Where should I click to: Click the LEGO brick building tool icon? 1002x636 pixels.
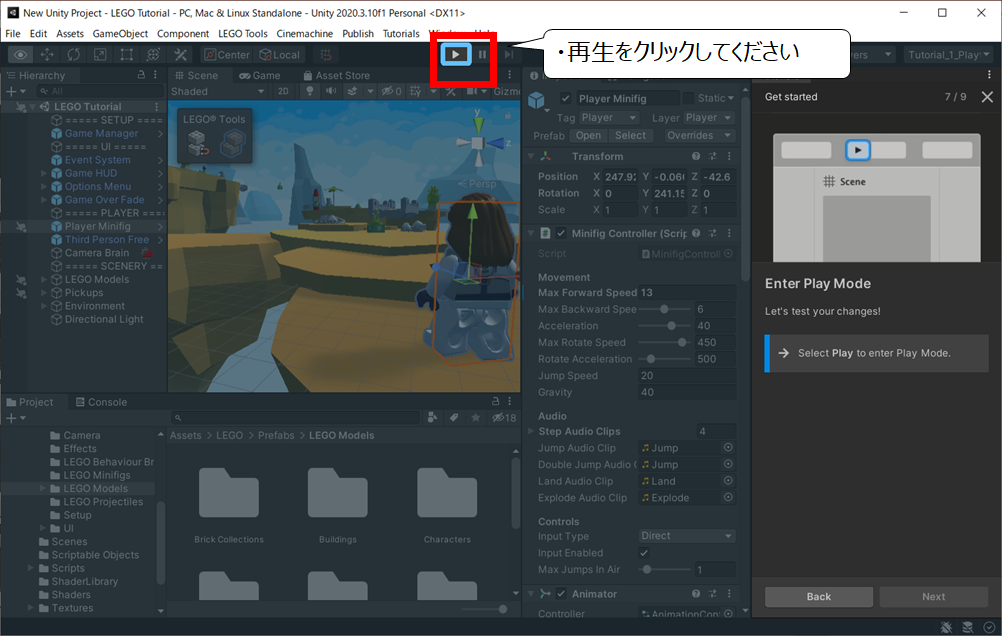(x=197, y=143)
